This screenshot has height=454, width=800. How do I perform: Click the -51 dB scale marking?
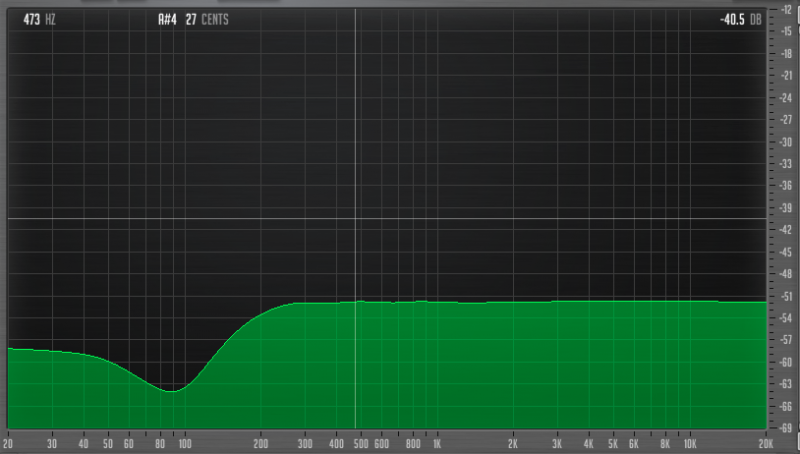click(x=787, y=296)
